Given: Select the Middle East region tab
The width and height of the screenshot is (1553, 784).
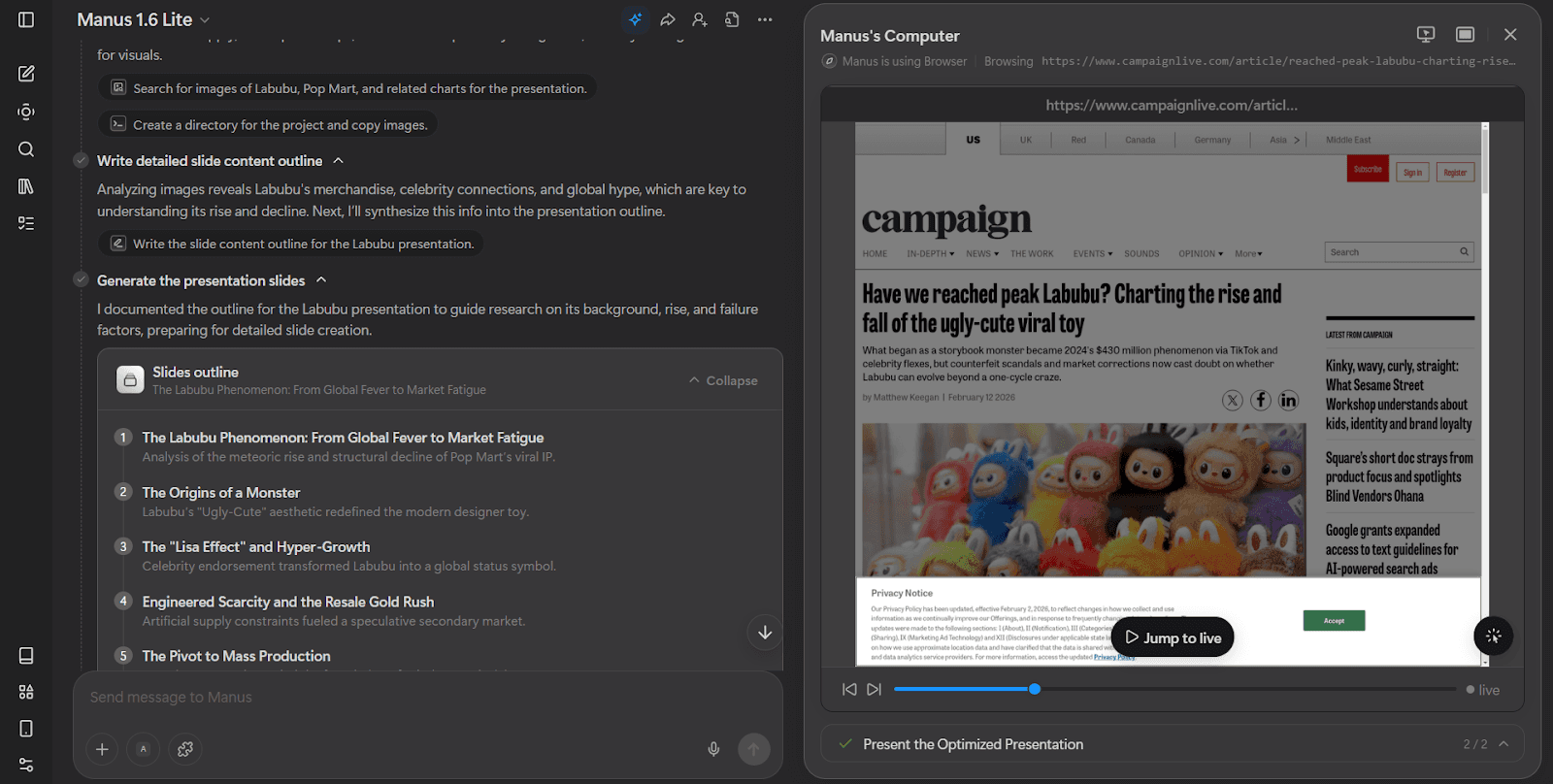Looking at the screenshot, I should point(1348,140).
